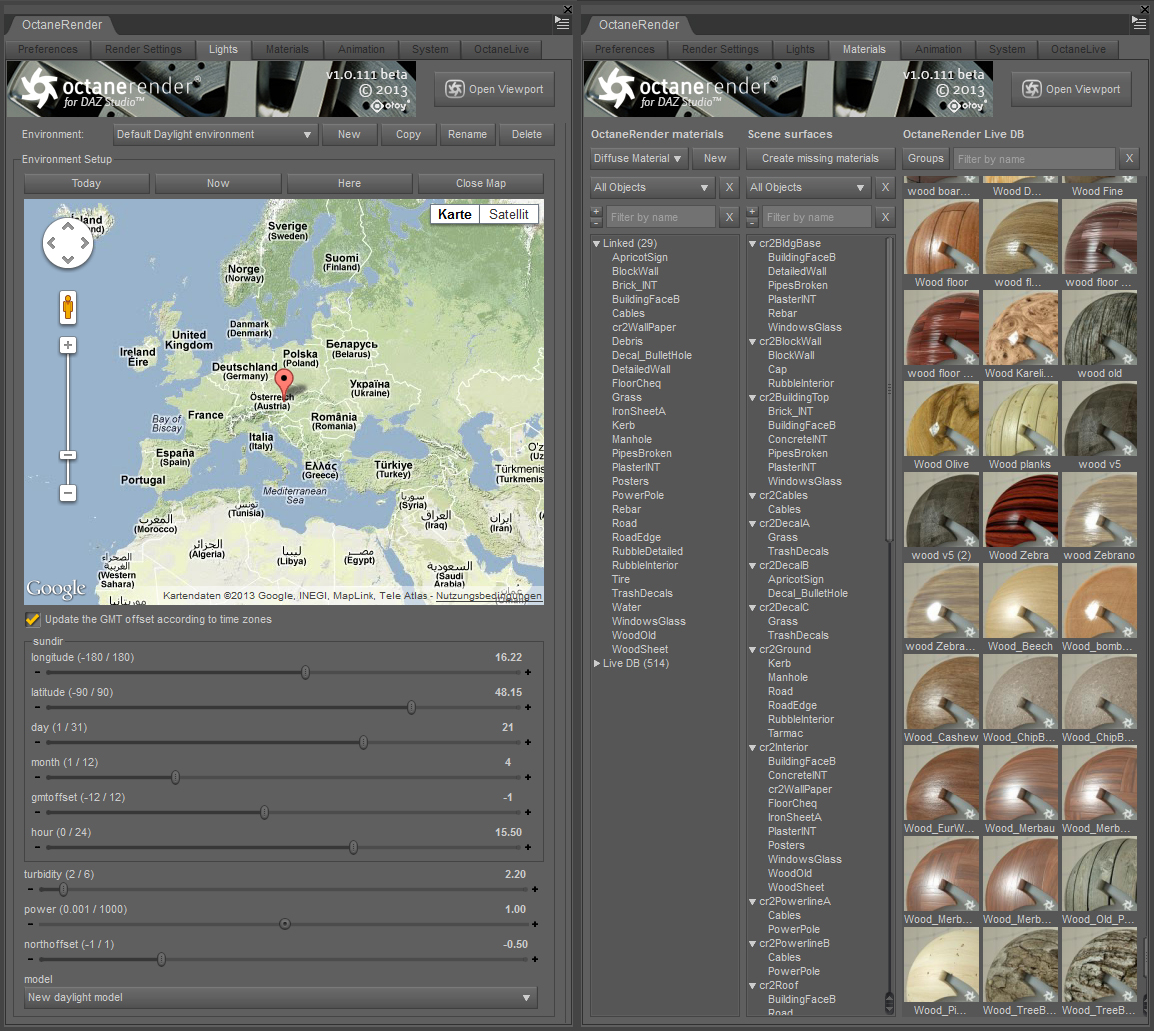The height and width of the screenshot is (1031, 1154).
Task: Decrease power with minus icon
Action: pyautogui.click(x=30, y=924)
